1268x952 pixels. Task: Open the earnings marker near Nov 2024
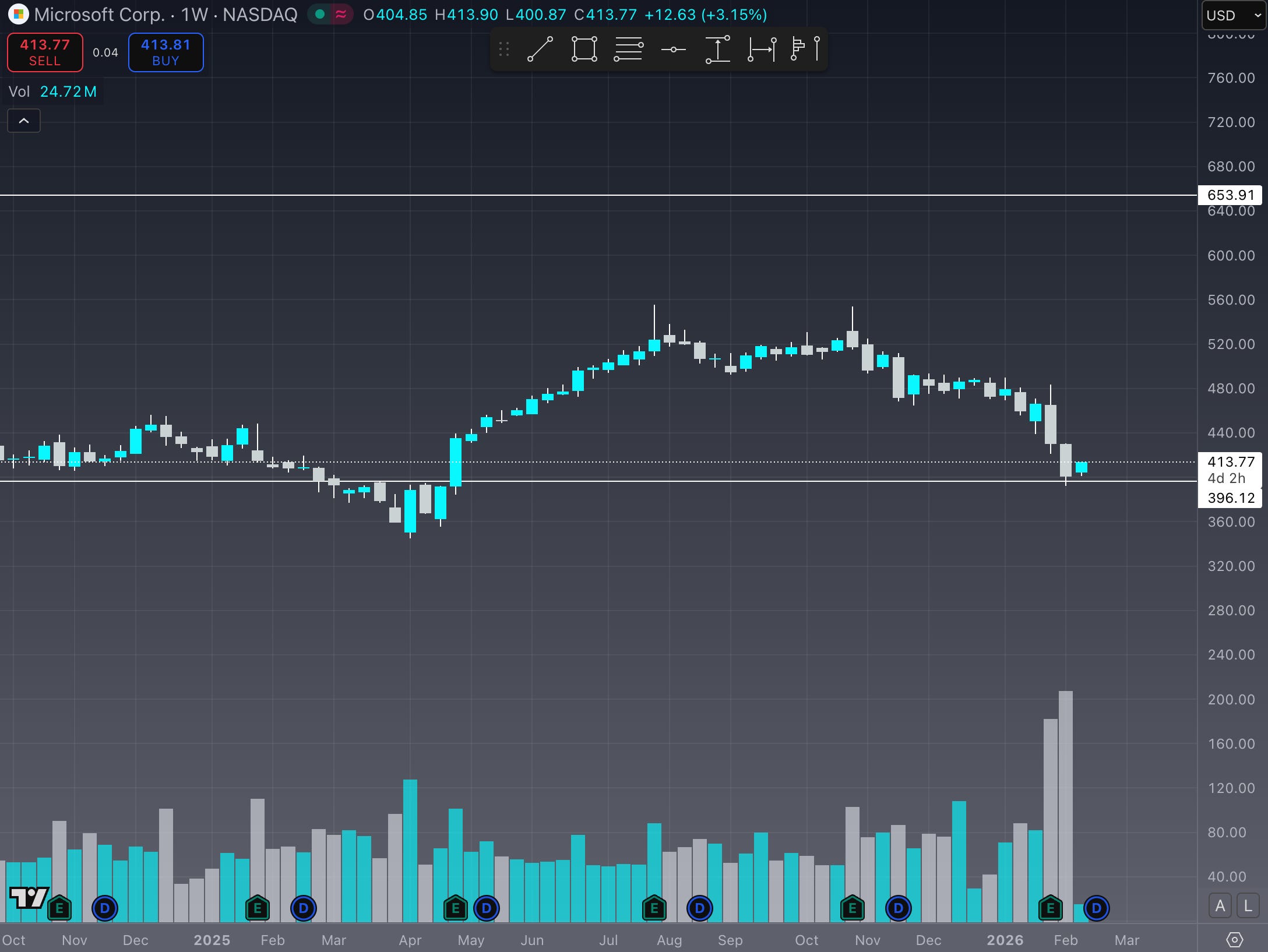point(59,908)
